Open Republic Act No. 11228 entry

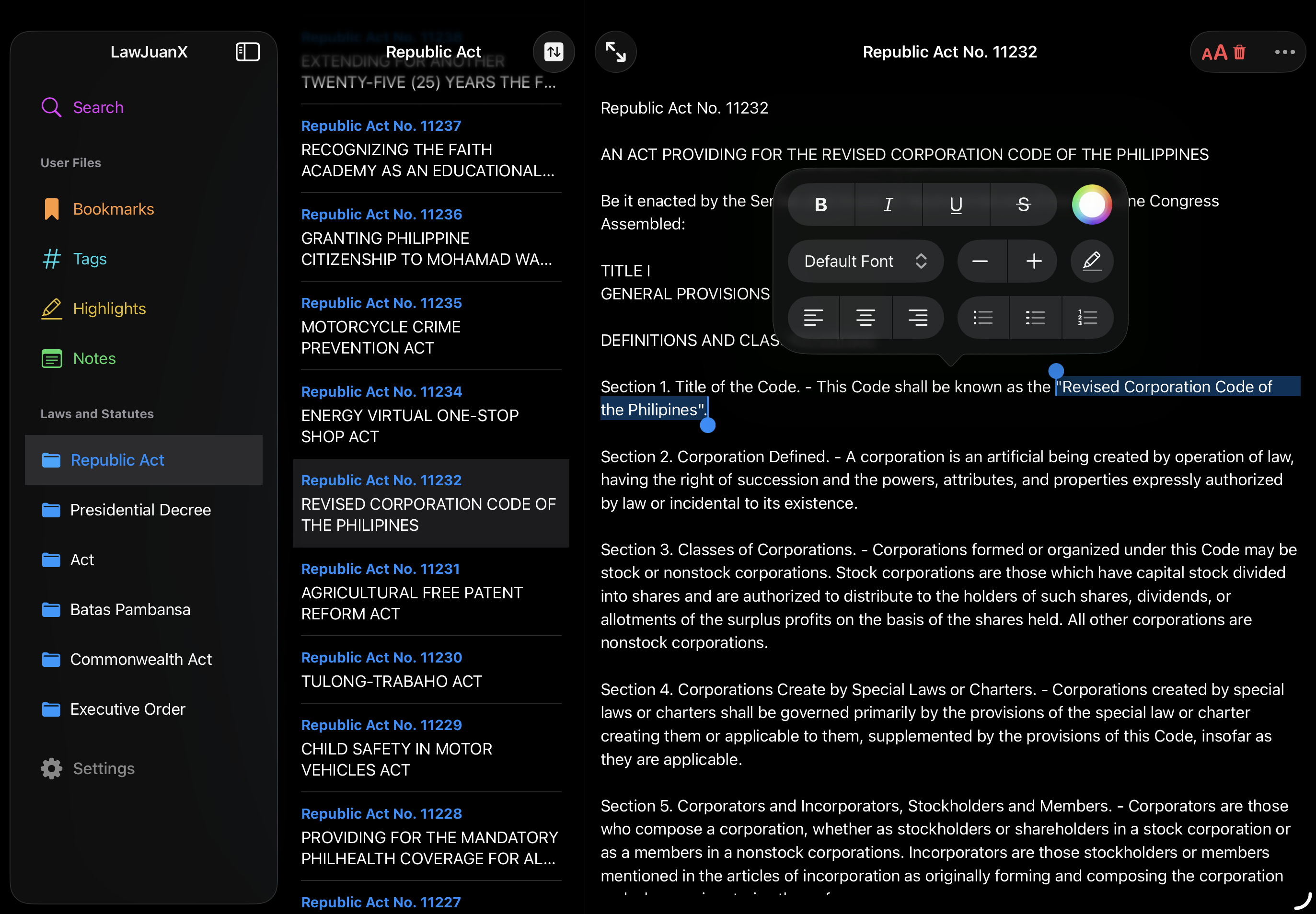click(x=431, y=837)
